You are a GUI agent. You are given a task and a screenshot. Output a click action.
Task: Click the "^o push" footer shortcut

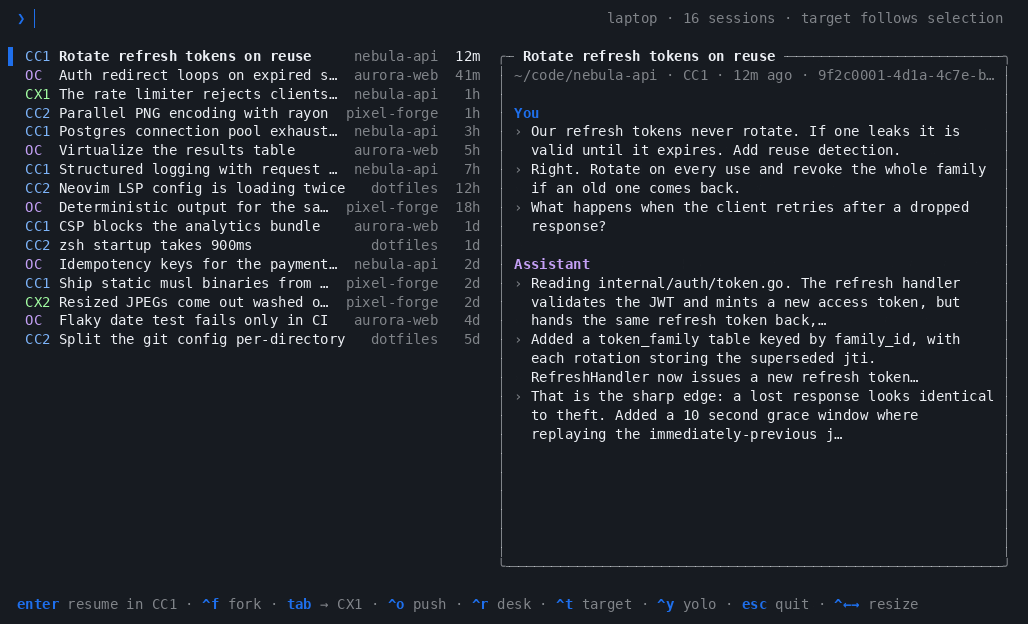pos(417,604)
